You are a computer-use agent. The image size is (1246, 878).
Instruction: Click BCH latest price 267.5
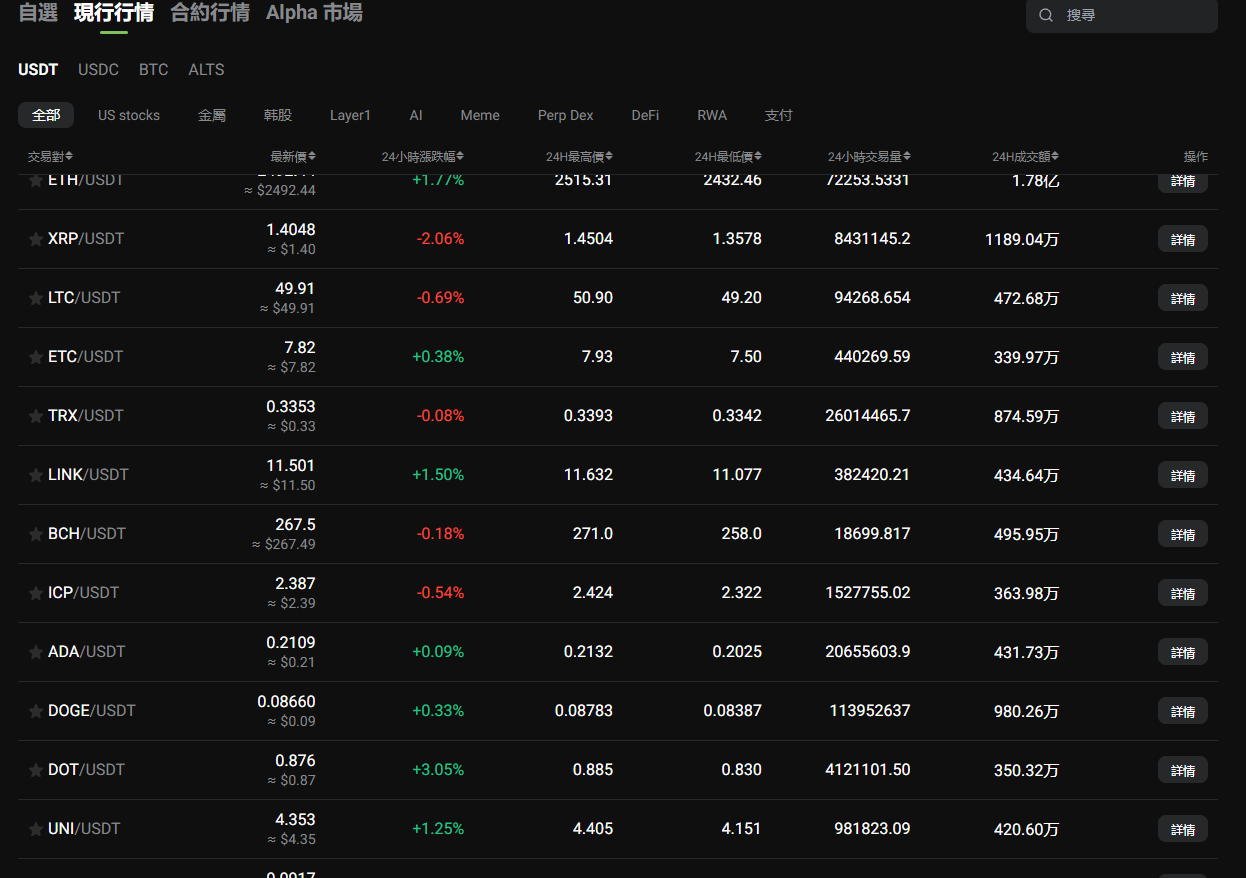pos(295,525)
